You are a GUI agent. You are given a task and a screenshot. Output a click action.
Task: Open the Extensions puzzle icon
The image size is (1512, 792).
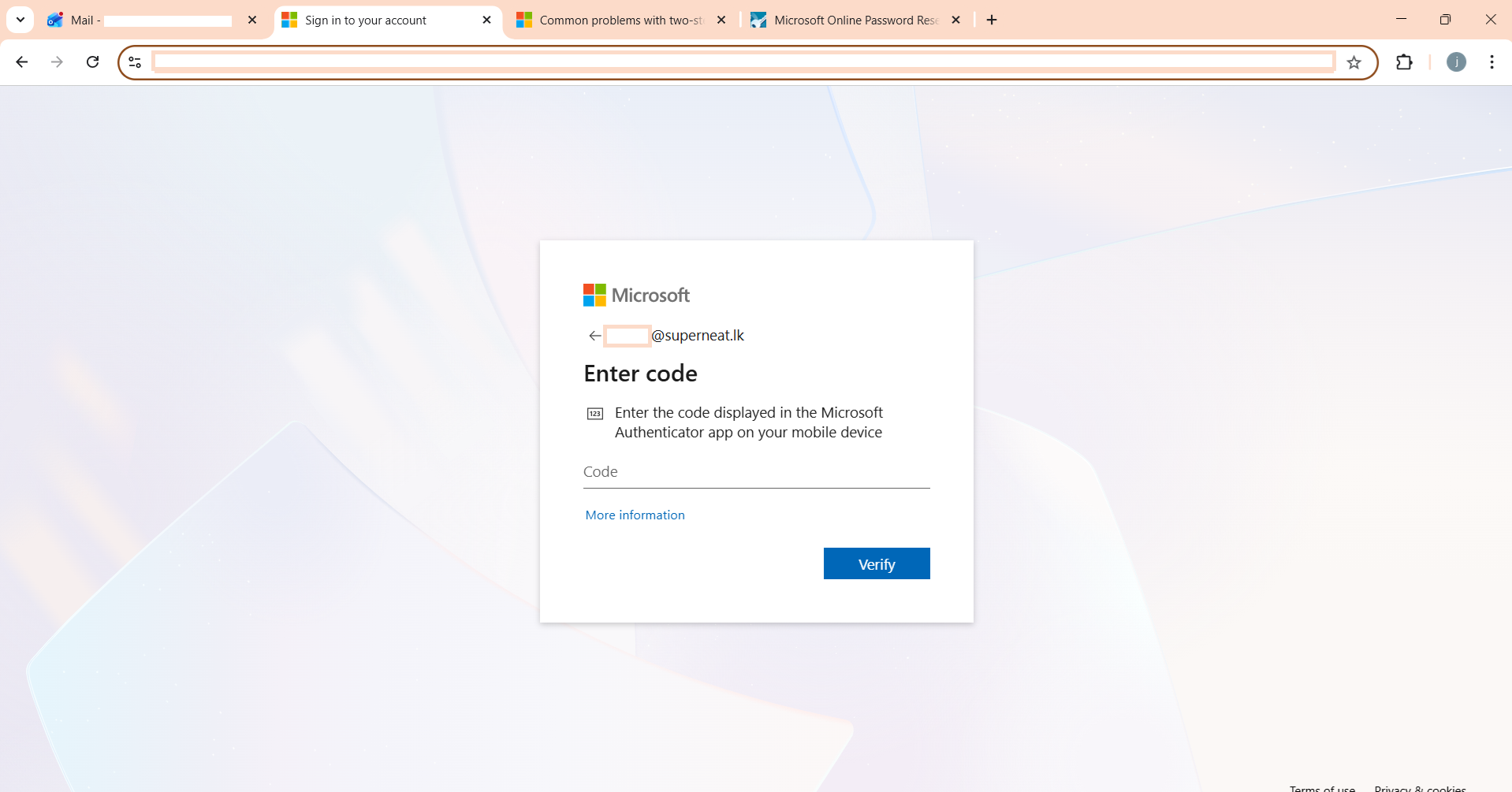(1404, 62)
